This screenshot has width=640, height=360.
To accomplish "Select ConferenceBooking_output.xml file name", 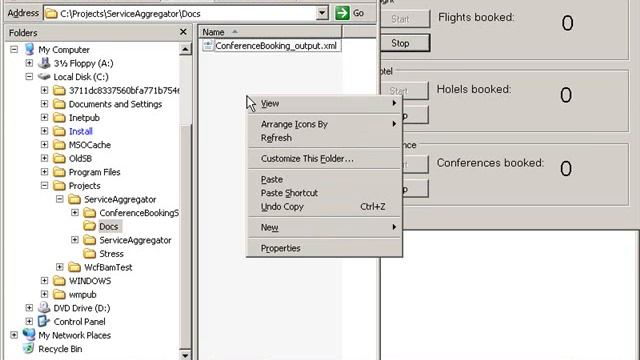I will [x=276, y=46].
